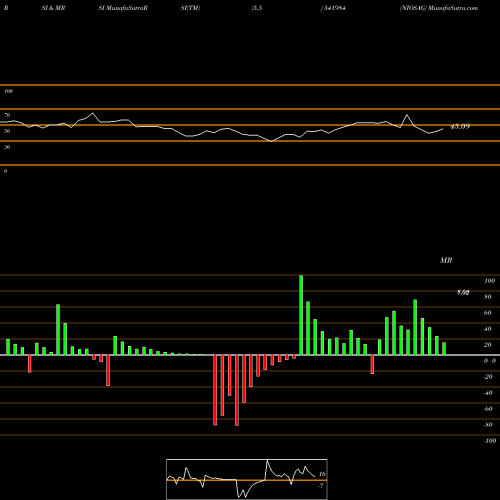Click the current RSI value 45.09
This screenshot has width=500, height=500.
(x=460, y=126)
